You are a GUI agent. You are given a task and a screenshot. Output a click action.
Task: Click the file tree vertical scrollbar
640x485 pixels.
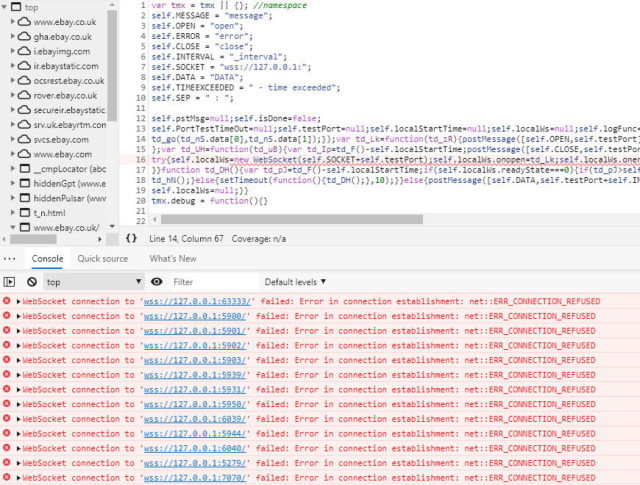112,65
